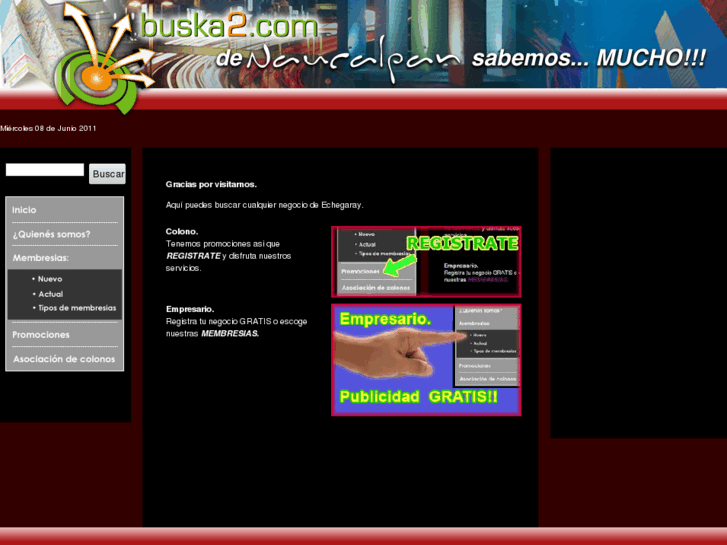Click the 'Empresario.' heading text
727x545 pixels.
(190, 309)
